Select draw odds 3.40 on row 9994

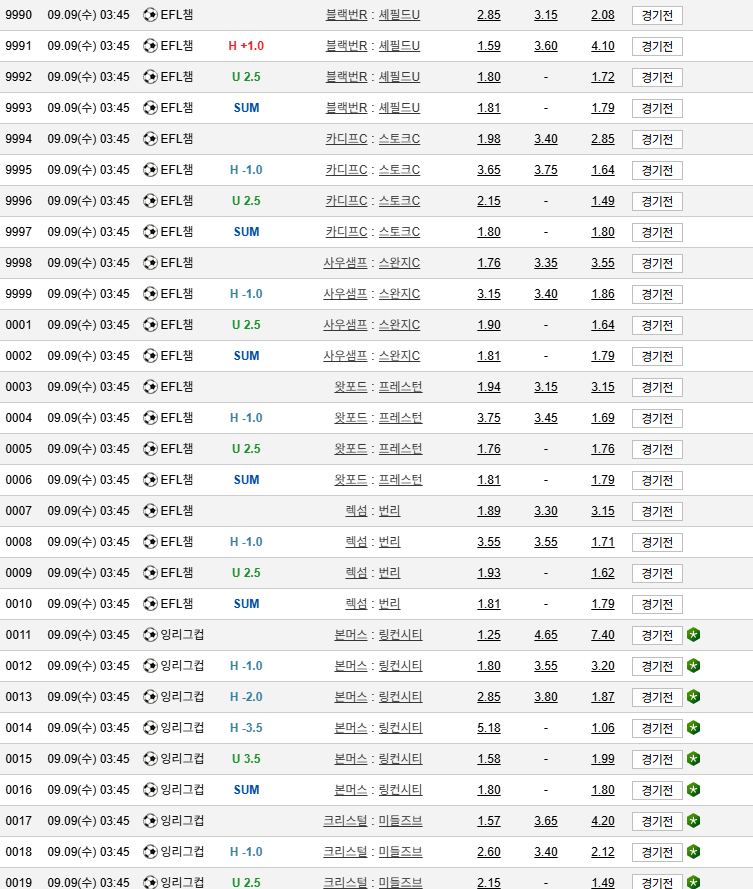[545, 139]
